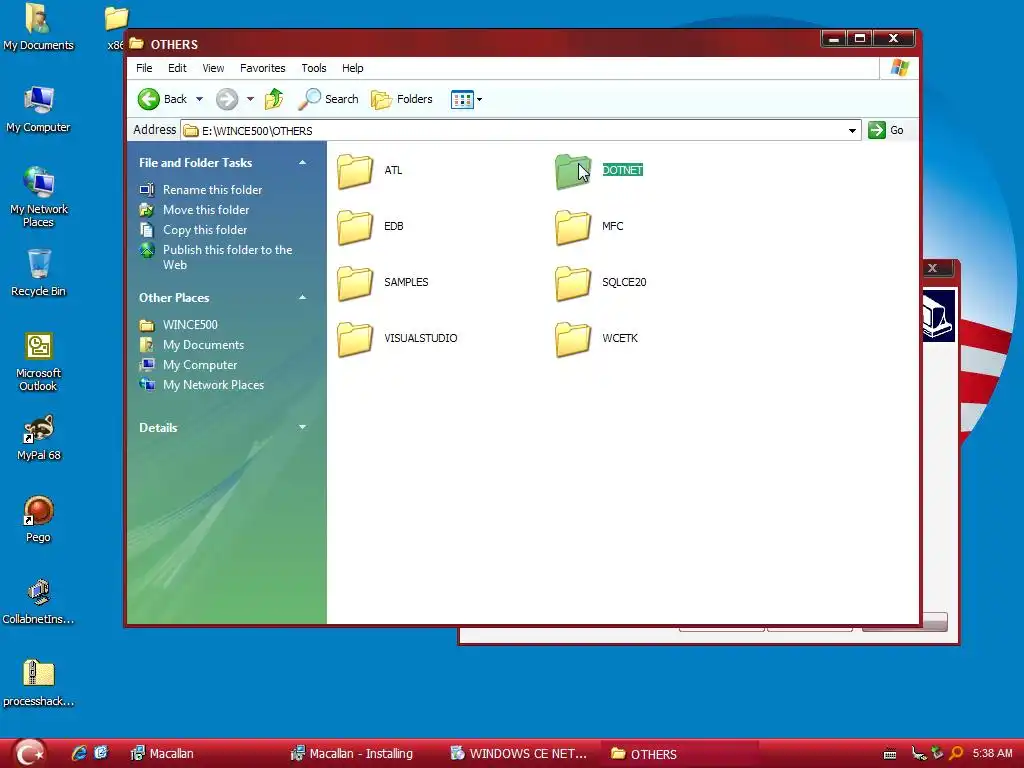The width and height of the screenshot is (1024, 768).
Task: Select the WCETK folder icon
Action: click(x=573, y=340)
